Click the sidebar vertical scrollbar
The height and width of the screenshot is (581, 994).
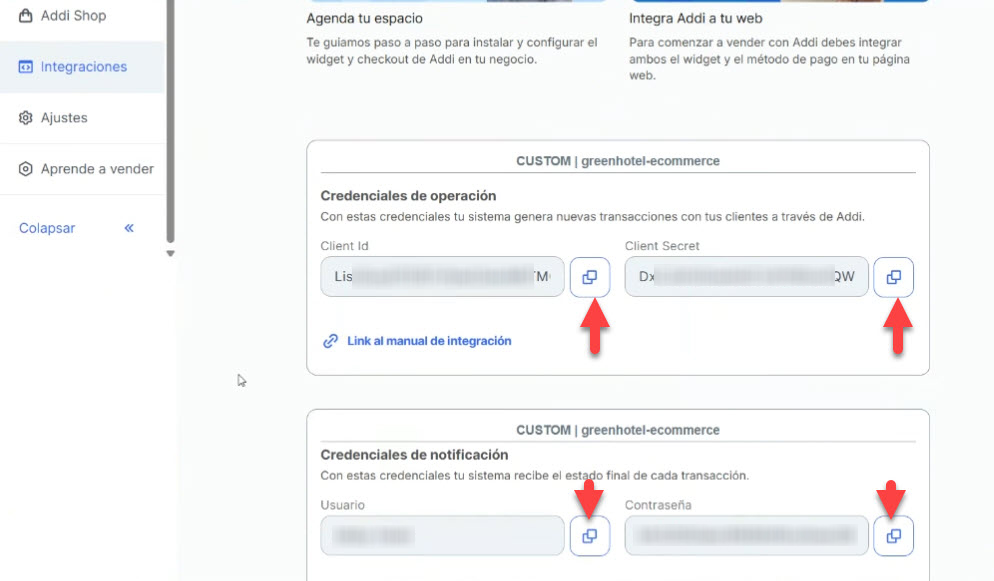pyautogui.click(x=170, y=120)
